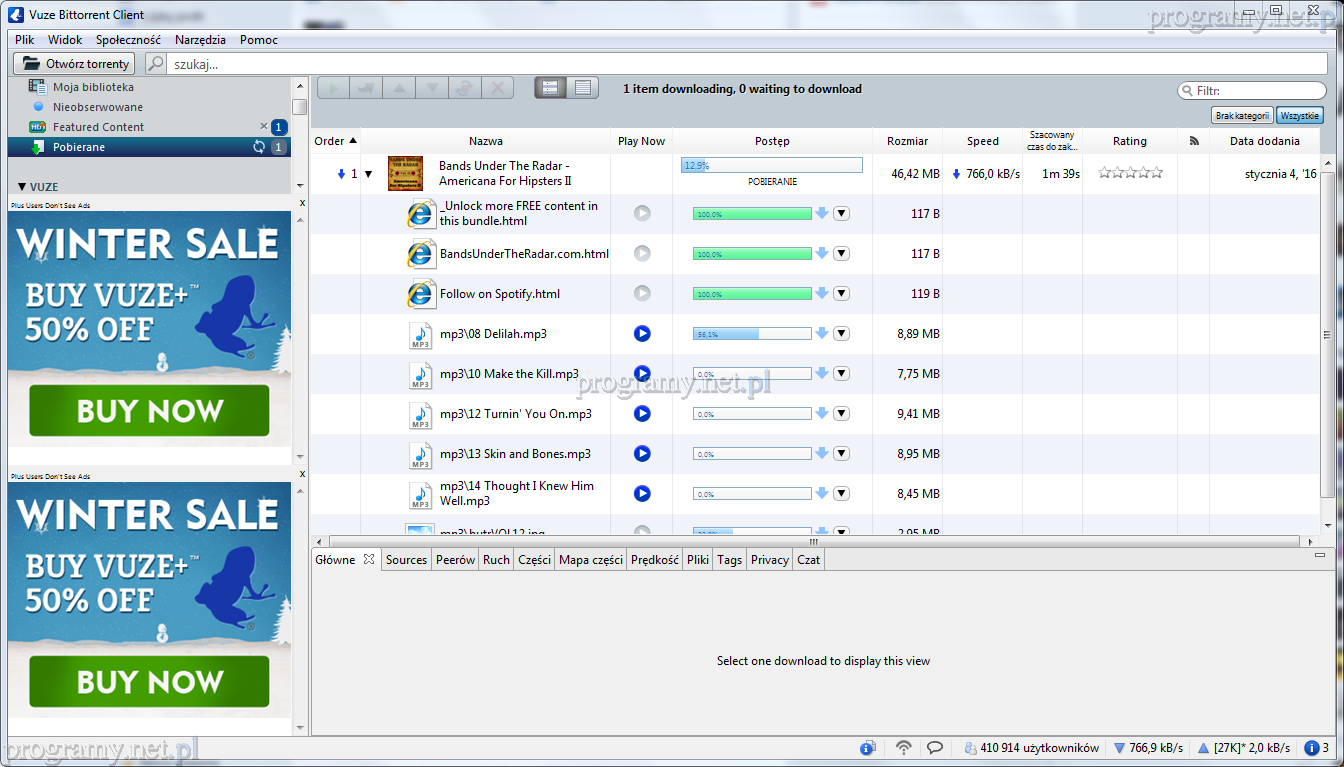Click the Otwórz torrenty button

[x=74, y=64]
